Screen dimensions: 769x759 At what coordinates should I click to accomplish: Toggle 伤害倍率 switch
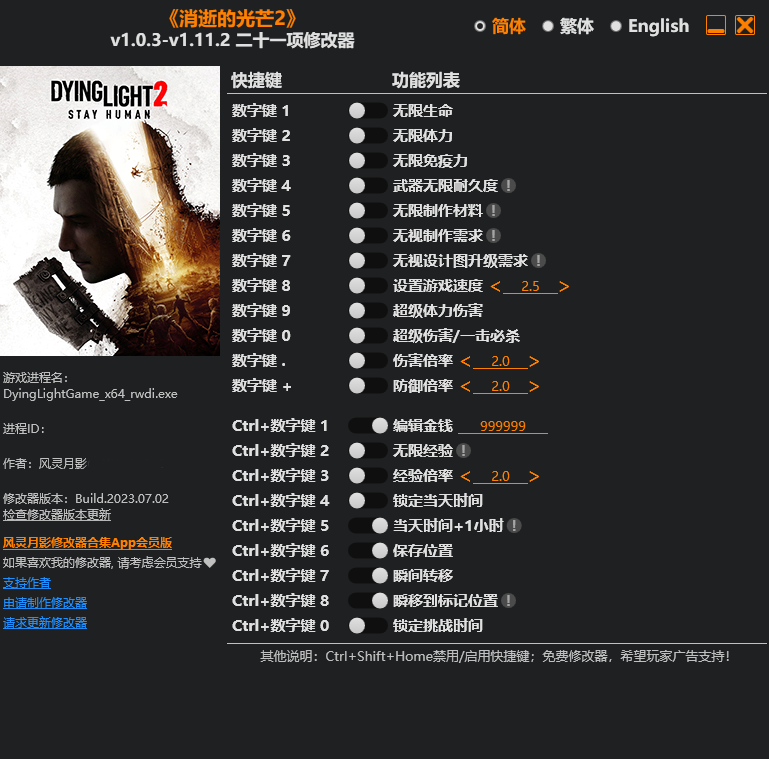(368, 361)
